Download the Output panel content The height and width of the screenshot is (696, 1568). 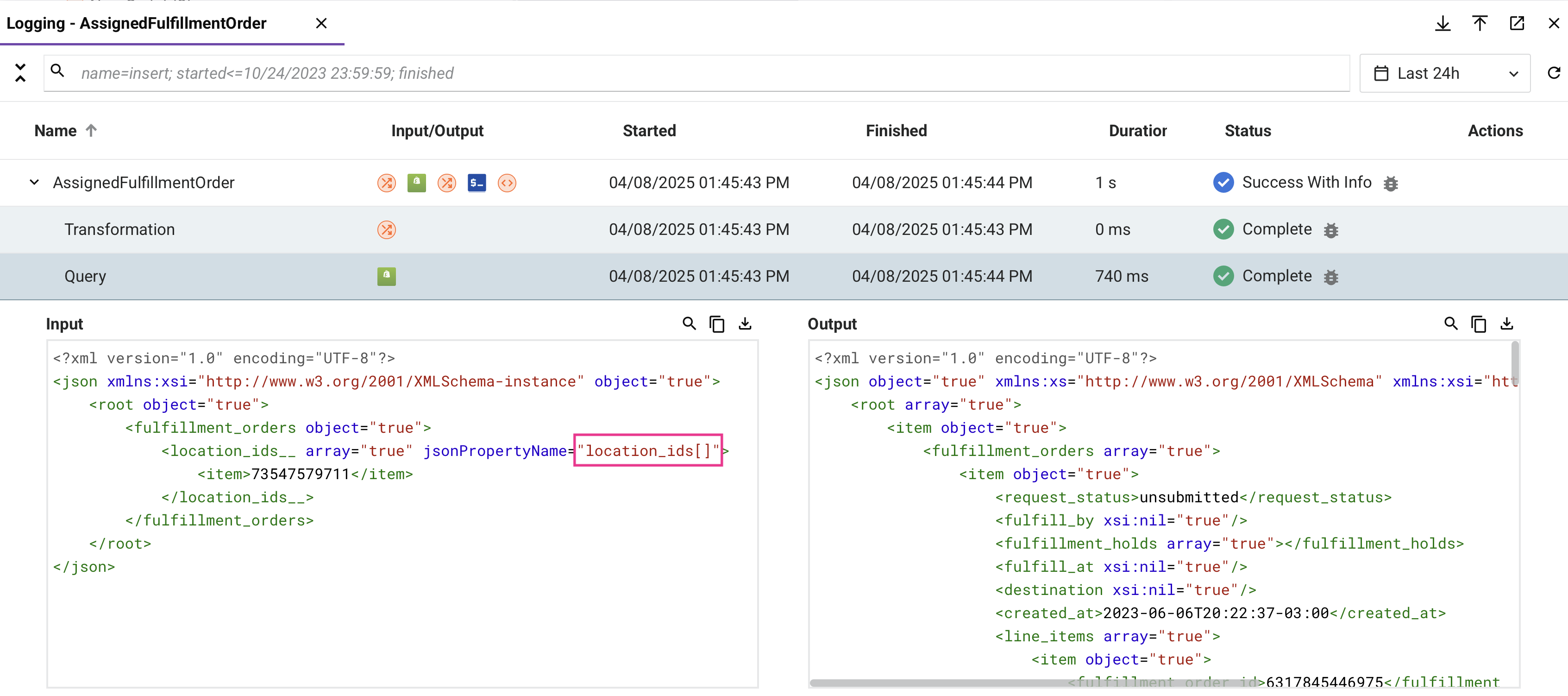coord(1506,324)
